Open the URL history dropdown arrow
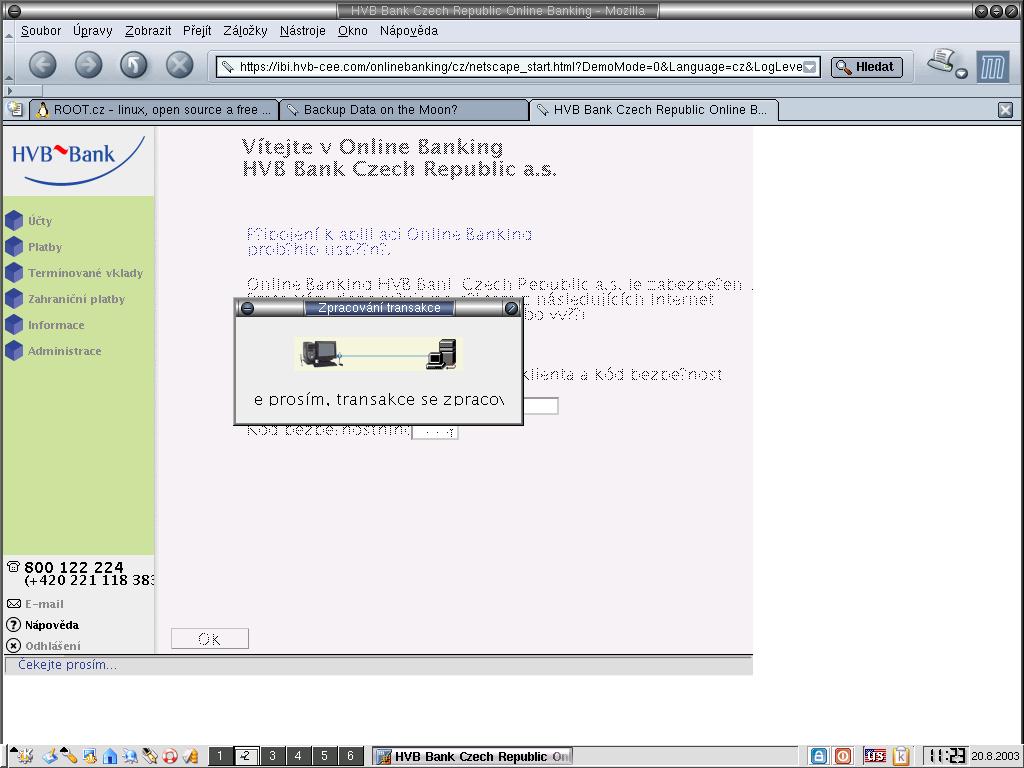Screen dimensions: 1024x768 pos(810,67)
